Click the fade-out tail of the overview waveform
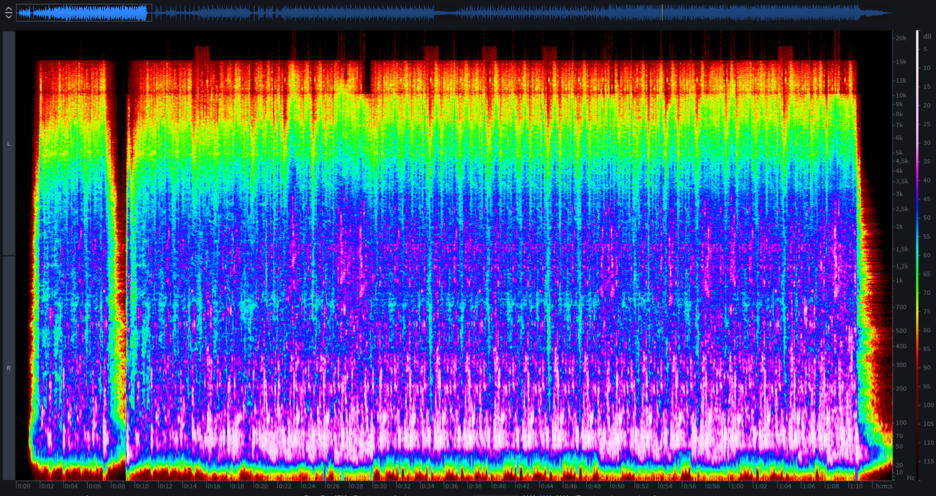Image resolution: width=936 pixels, height=496 pixels. coord(876,14)
